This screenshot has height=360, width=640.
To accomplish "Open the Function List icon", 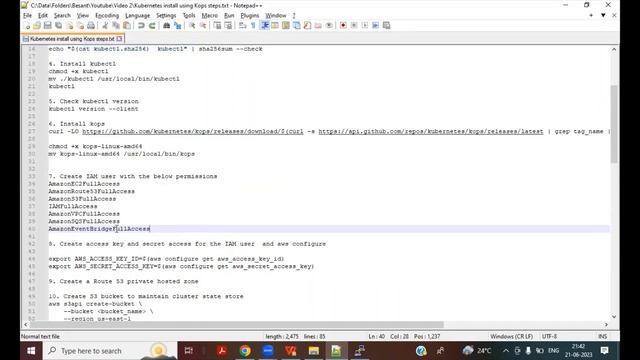I will point(307,26).
